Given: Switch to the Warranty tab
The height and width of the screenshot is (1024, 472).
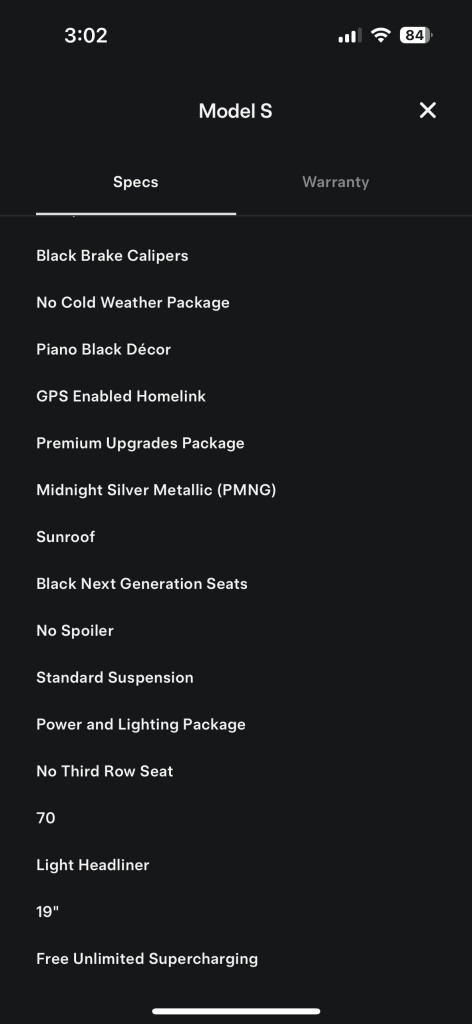Looking at the screenshot, I should [336, 182].
